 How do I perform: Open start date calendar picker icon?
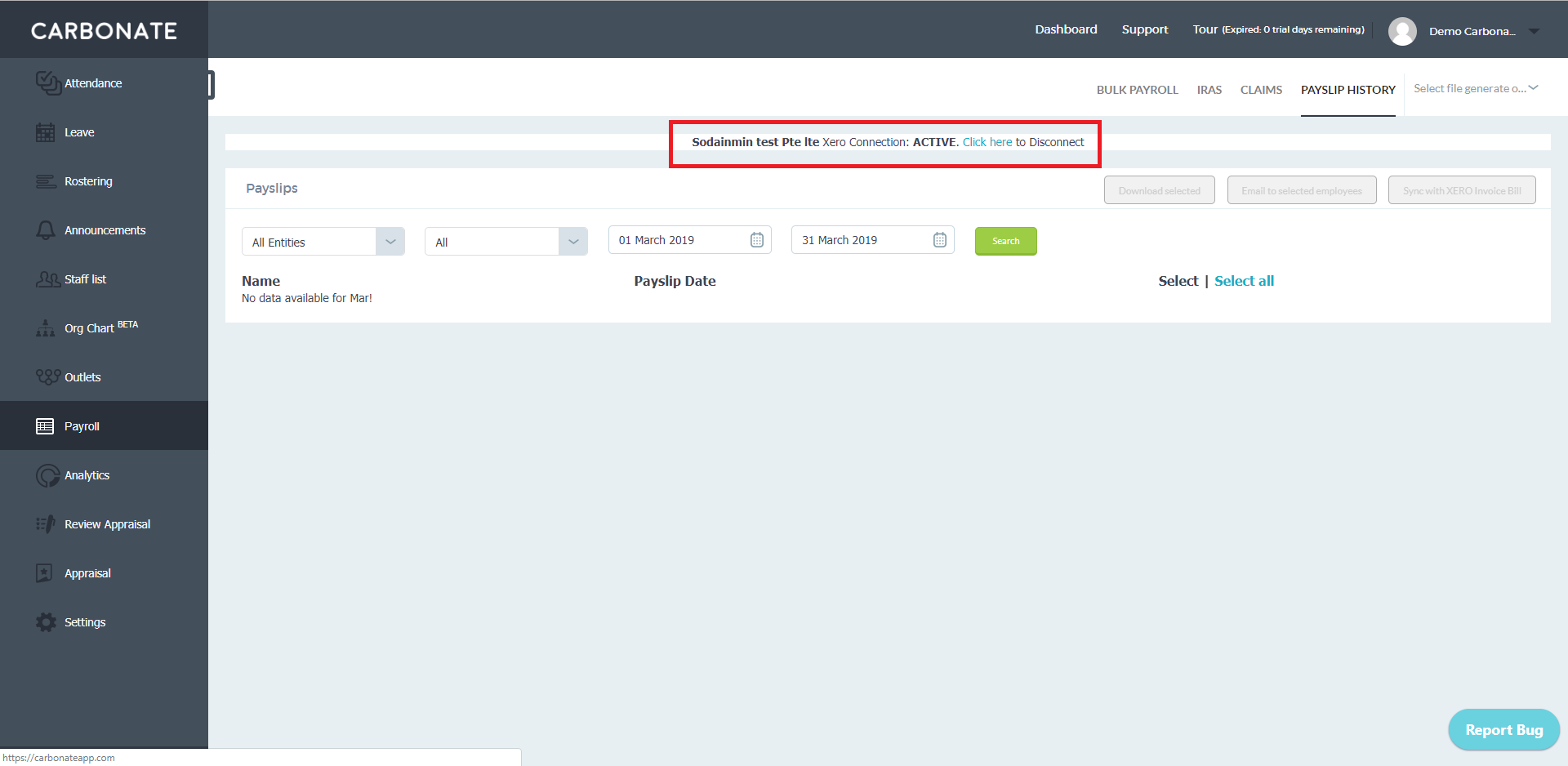pos(757,240)
